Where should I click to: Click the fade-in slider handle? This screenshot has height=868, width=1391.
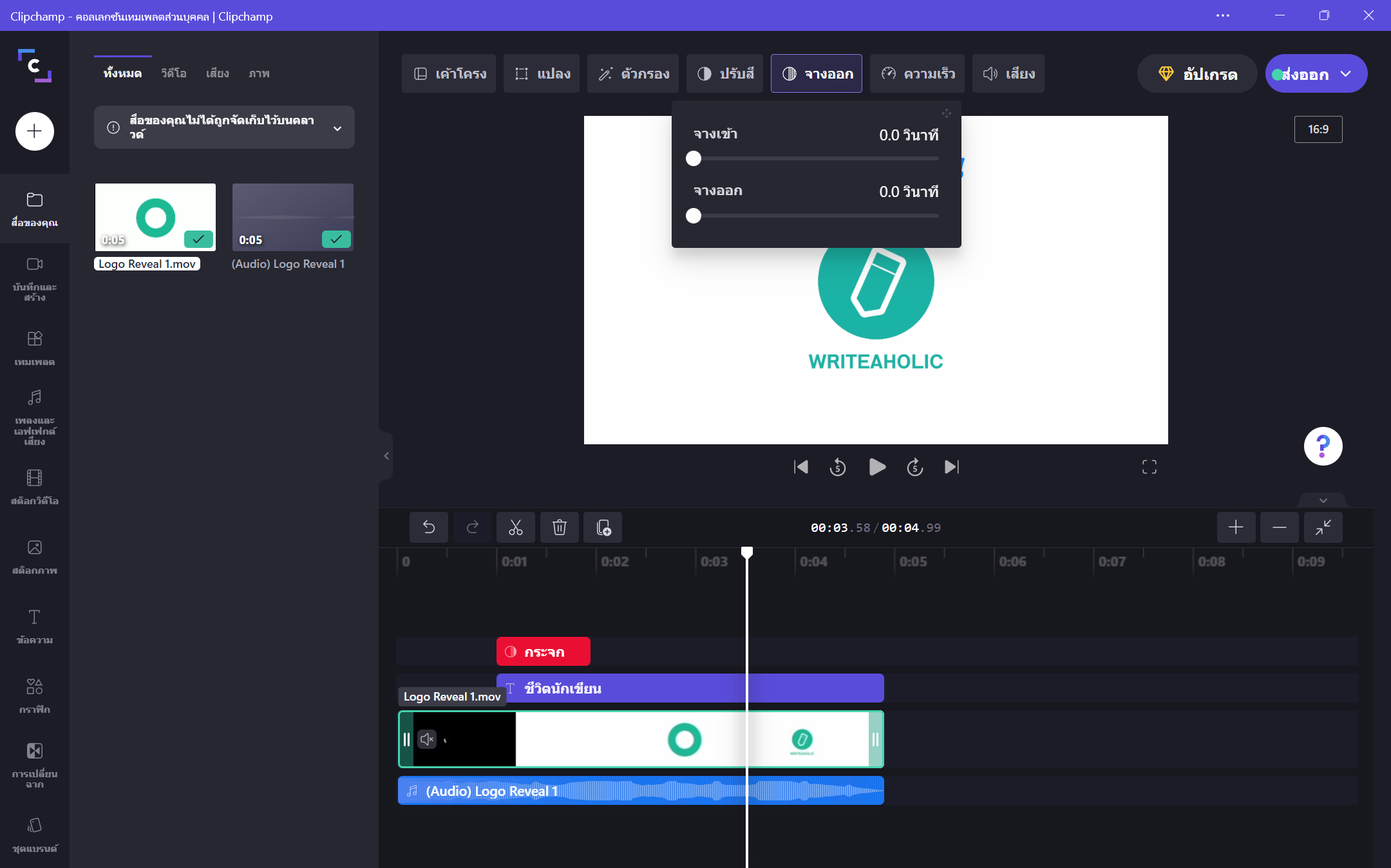(694, 158)
